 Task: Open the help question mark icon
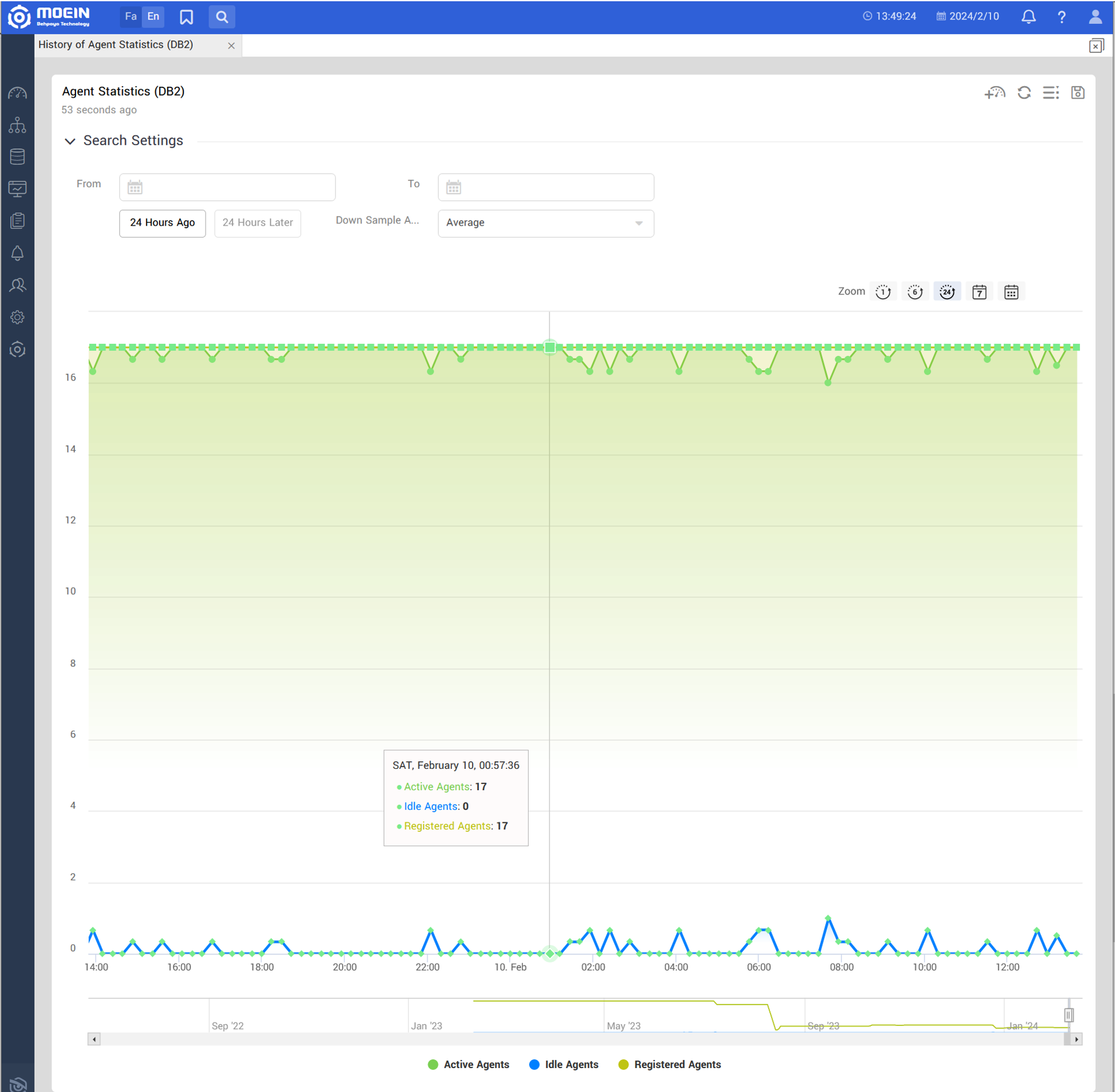[1062, 17]
